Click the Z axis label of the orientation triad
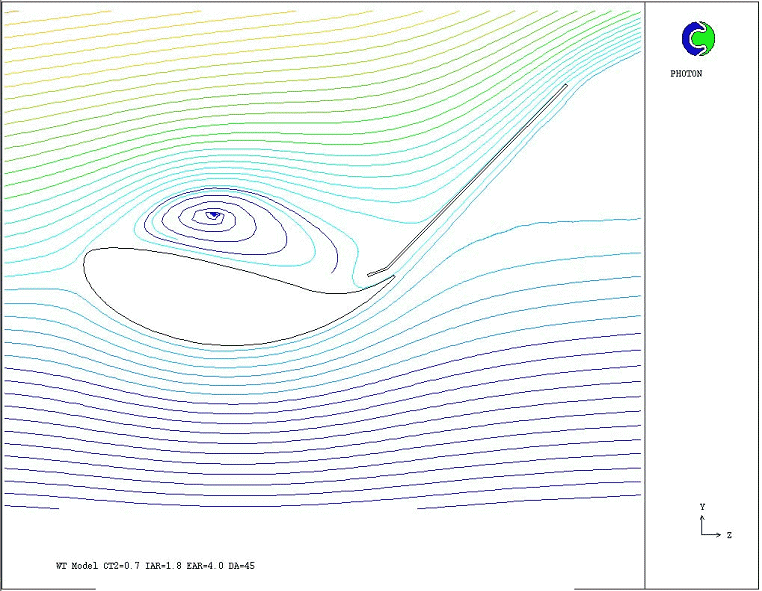 click(729, 536)
